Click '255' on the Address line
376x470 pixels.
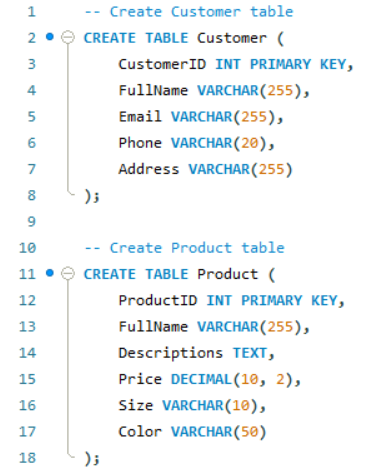point(272,169)
